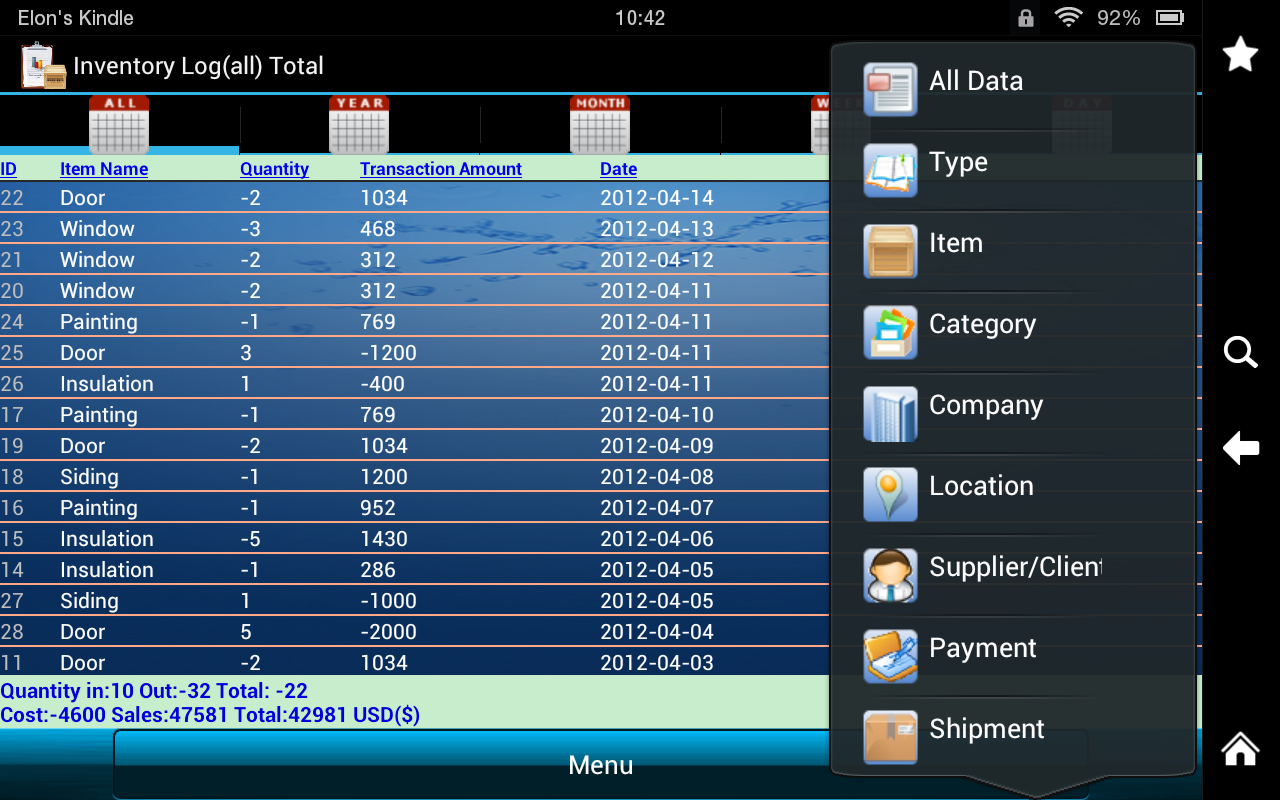Sort by the Quantity column header
This screenshot has height=800, width=1280.
pyautogui.click(x=274, y=169)
